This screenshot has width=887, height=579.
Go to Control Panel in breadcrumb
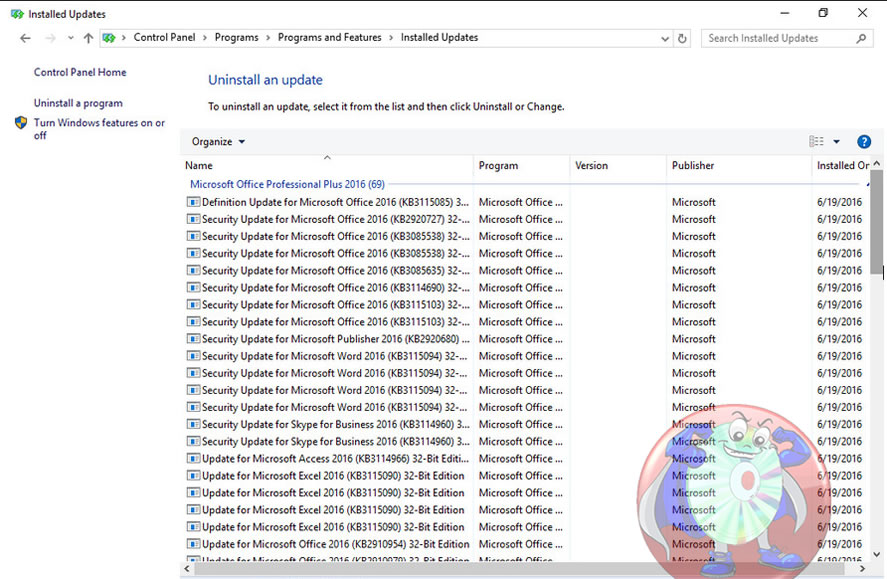click(x=164, y=37)
